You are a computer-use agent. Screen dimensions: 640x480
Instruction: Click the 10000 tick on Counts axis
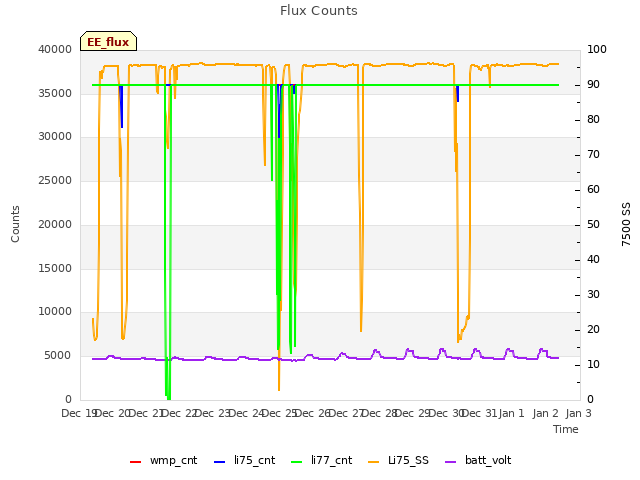(55, 311)
